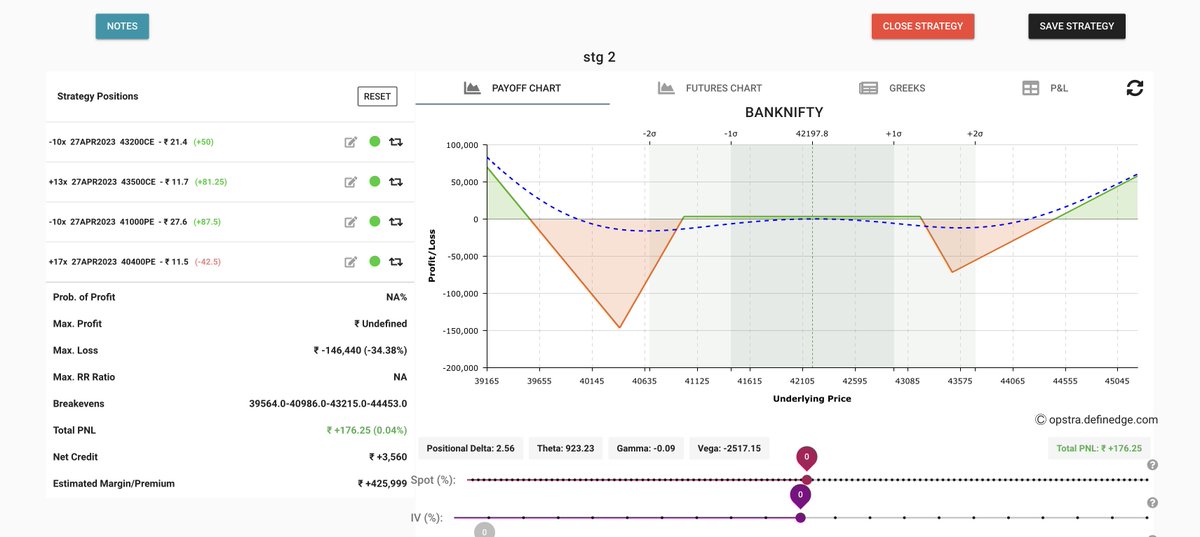Click the Vega: -2517.15 box
Image resolution: width=1200 pixels, height=537 pixels.
(731, 448)
